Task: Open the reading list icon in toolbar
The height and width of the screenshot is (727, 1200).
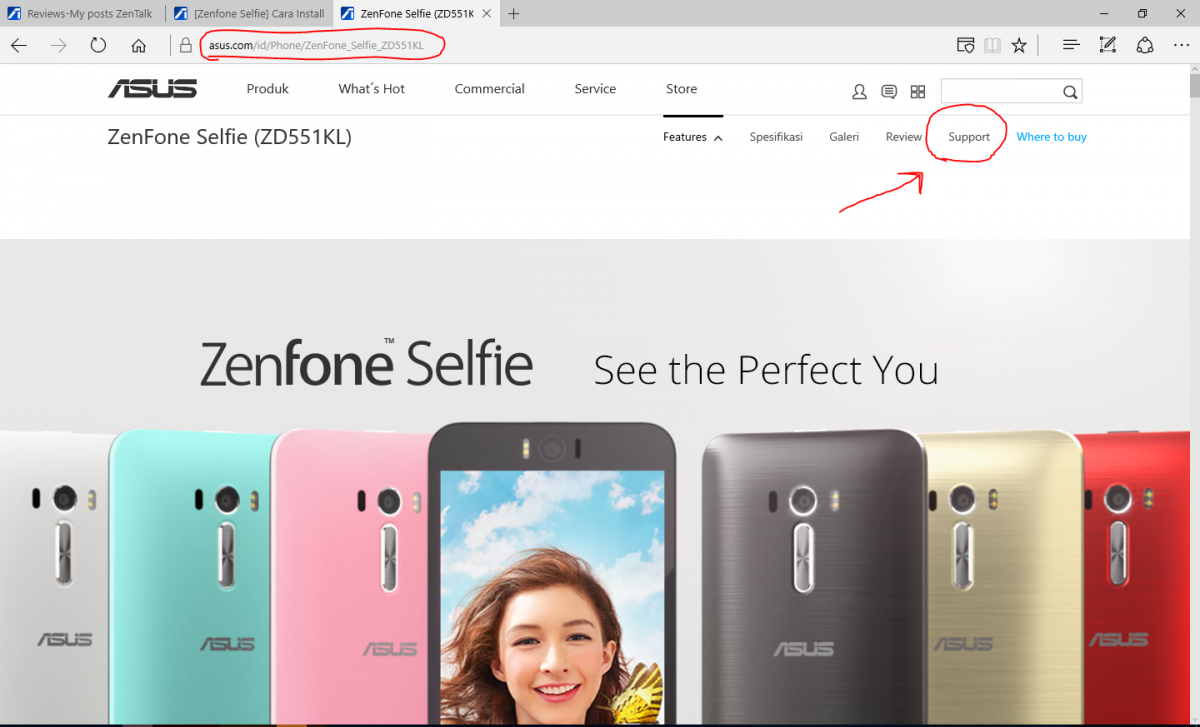Action: pyautogui.click(x=965, y=45)
